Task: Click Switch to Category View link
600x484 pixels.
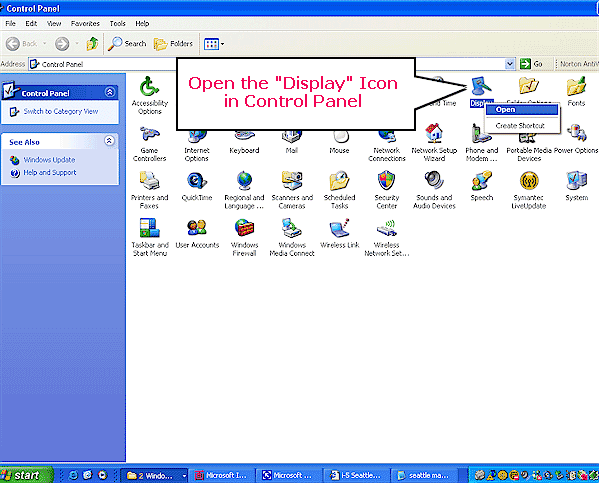Action: pyautogui.click(x=61, y=111)
